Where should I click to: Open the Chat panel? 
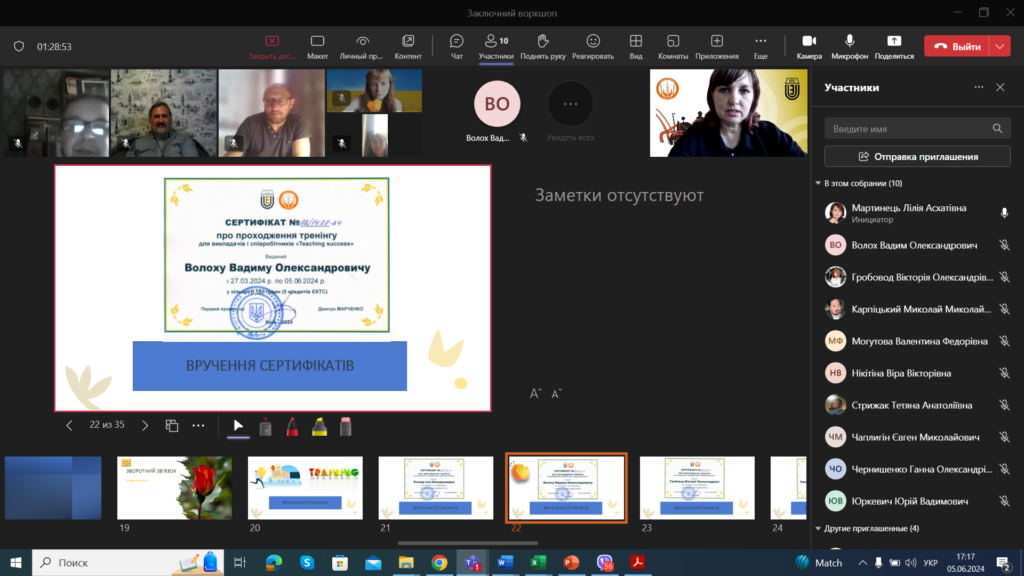[457, 45]
